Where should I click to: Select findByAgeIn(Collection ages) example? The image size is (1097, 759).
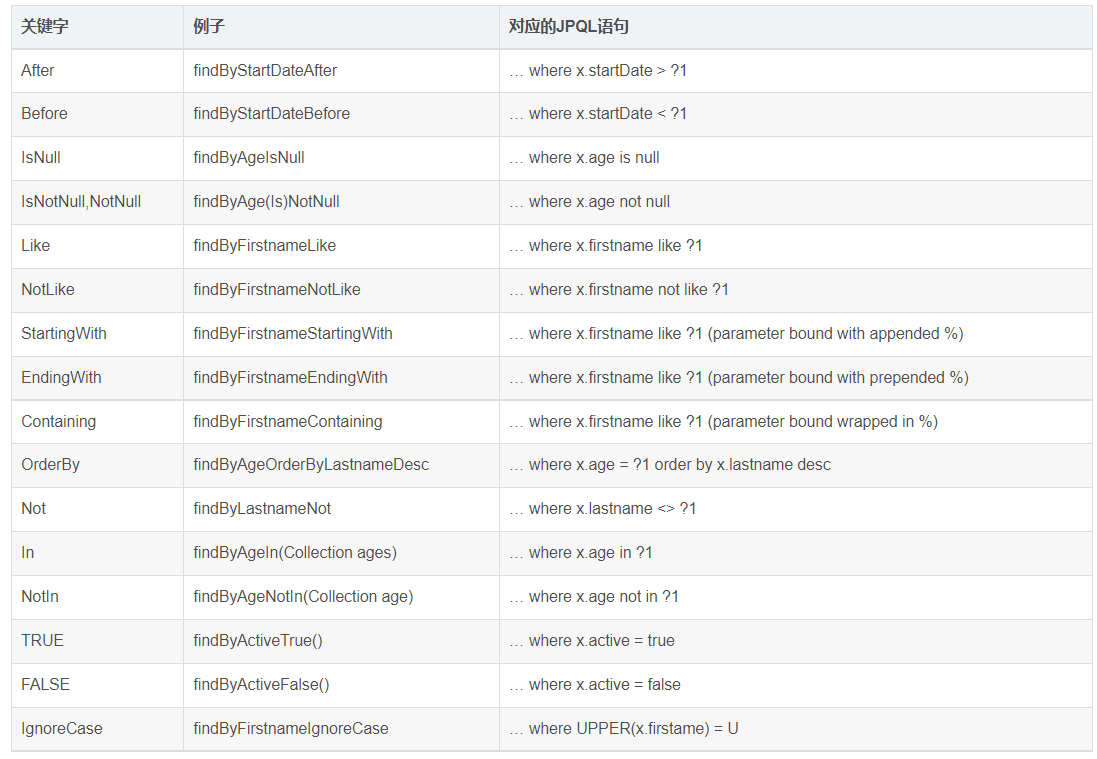[295, 553]
